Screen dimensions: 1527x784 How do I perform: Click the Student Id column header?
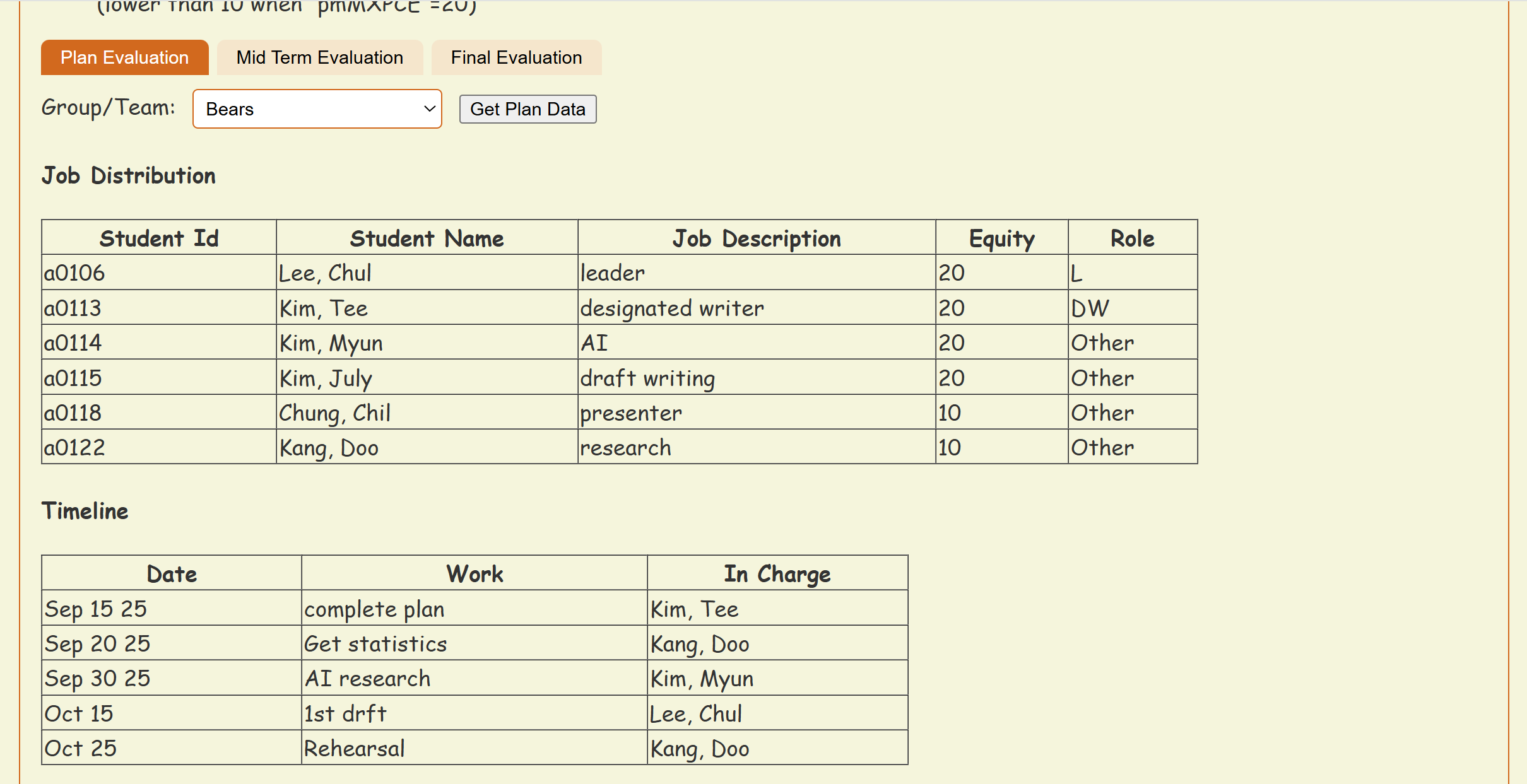[159, 238]
